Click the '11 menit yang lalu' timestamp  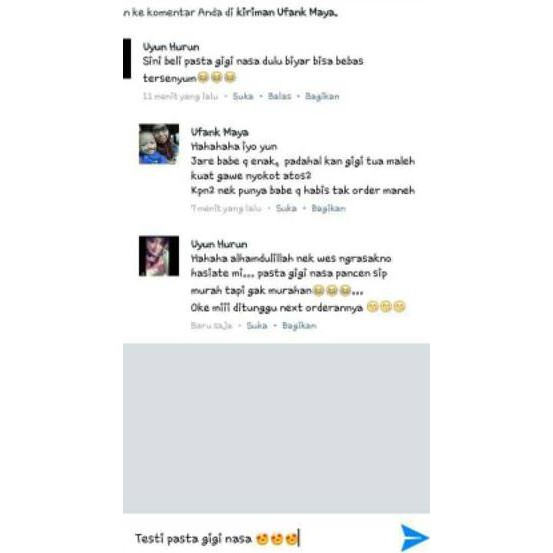coord(180,96)
